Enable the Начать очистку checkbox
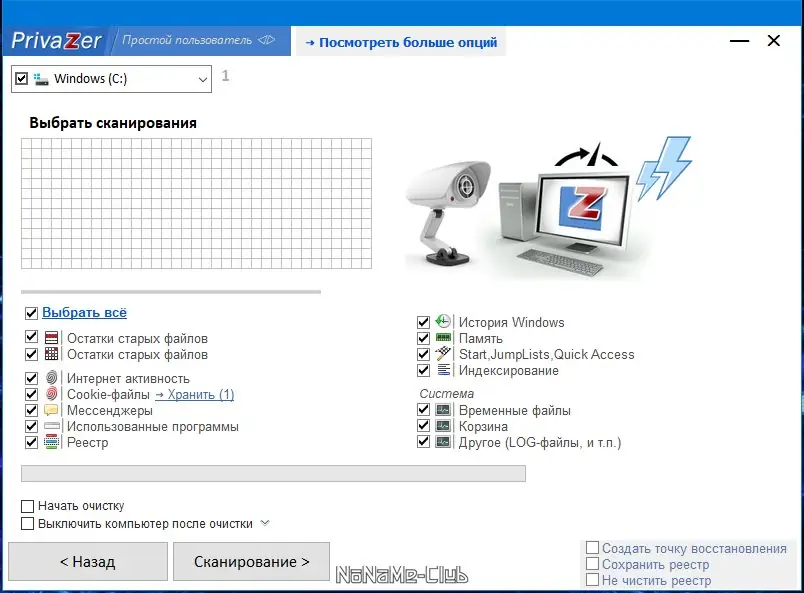The width and height of the screenshot is (804, 593). pyautogui.click(x=27, y=506)
